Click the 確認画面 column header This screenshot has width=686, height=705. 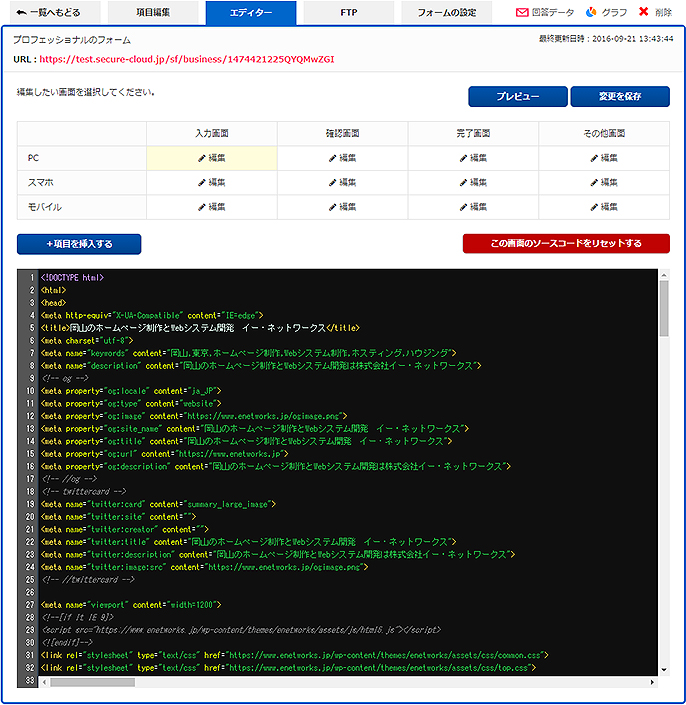tap(343, 134)
